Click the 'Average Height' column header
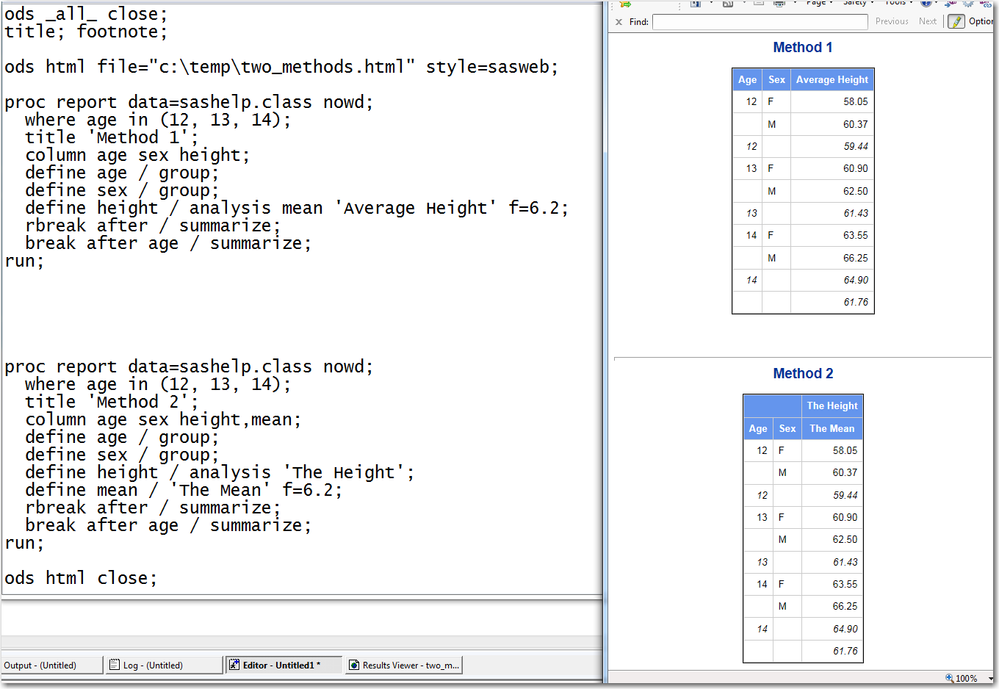Image resolution: width=999 pixels, height=689 pixels. point(831,80)
